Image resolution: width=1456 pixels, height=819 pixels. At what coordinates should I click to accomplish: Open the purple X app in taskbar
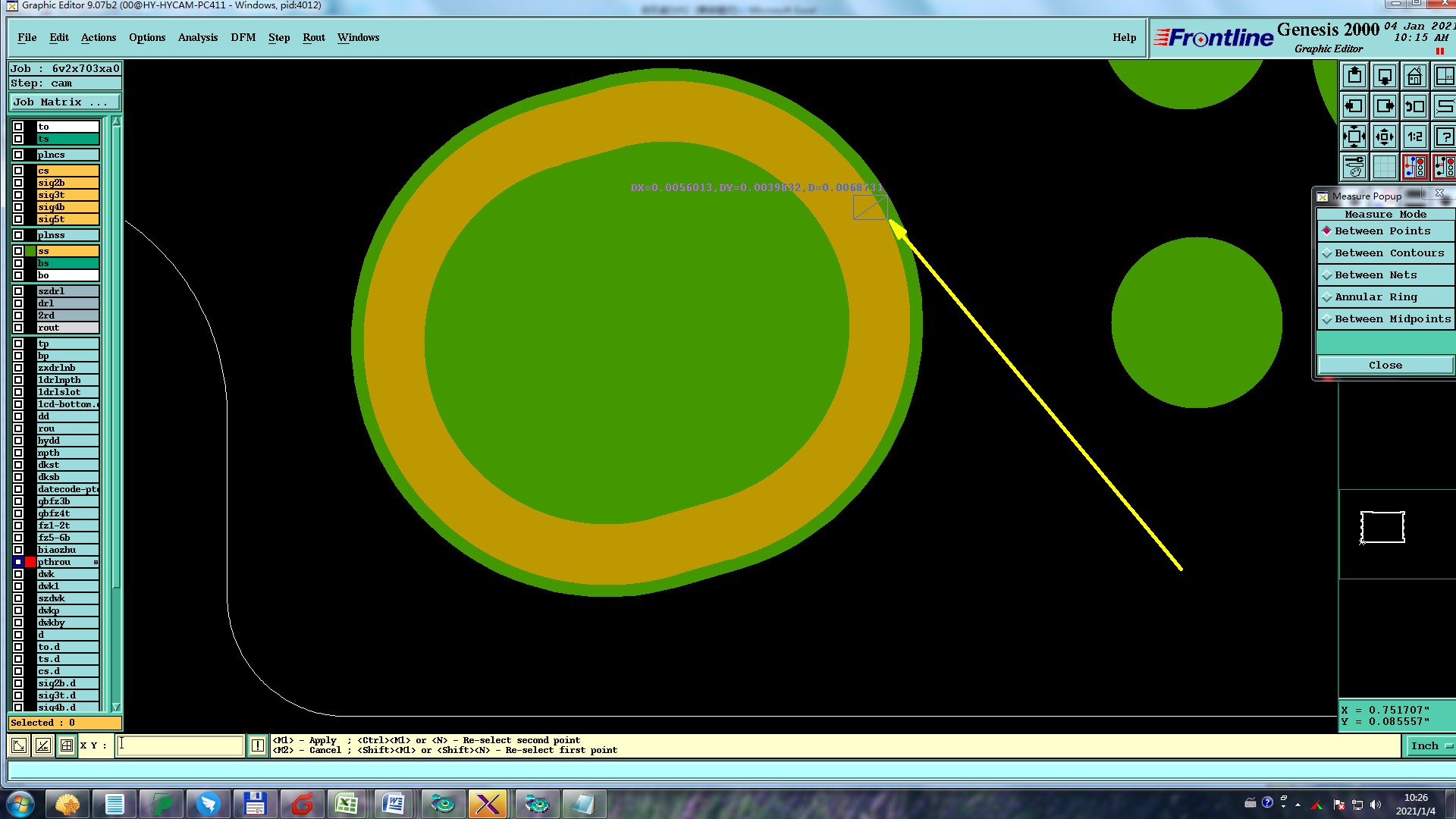(x=488, y=804)
